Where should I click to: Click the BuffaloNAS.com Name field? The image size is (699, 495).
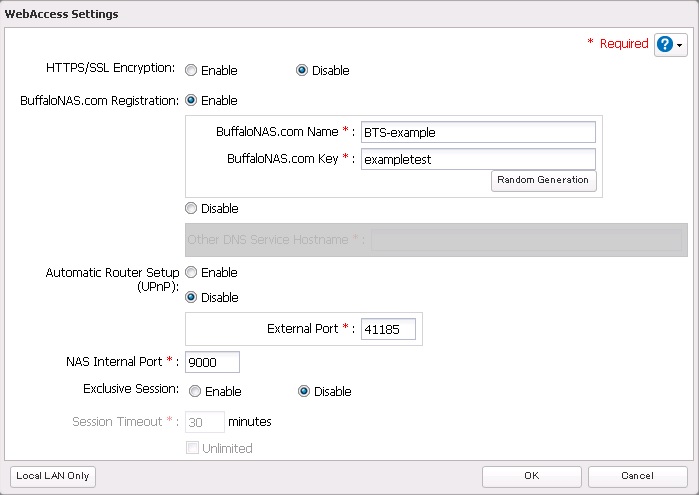pyautogui.click(x=478, y=132)
